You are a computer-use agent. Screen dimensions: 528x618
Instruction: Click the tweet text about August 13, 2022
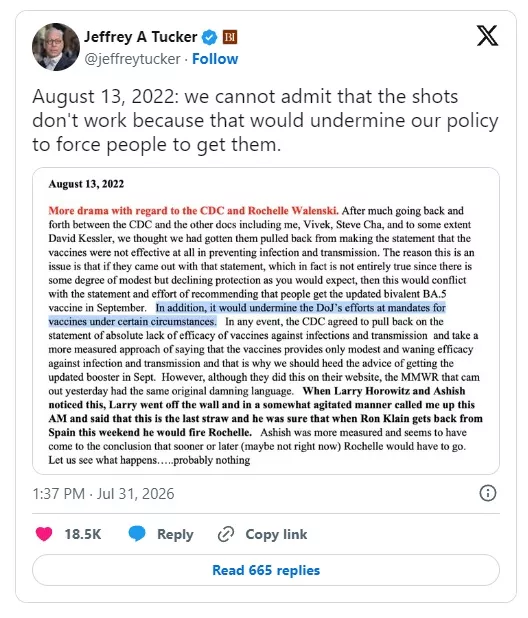tap(265, 120)
